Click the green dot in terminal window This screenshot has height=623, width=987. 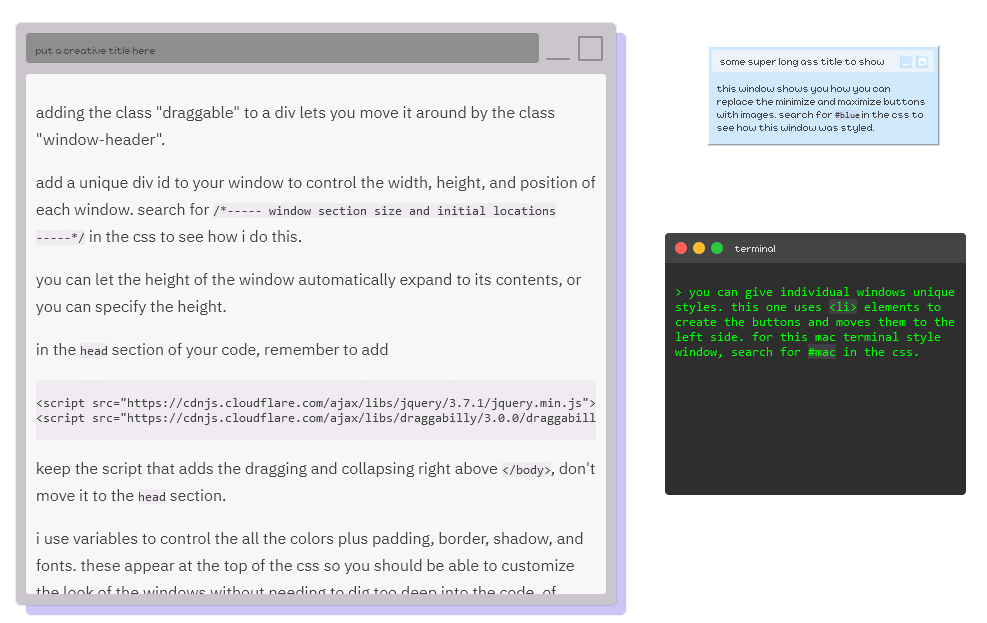click(x=717, y=248)
